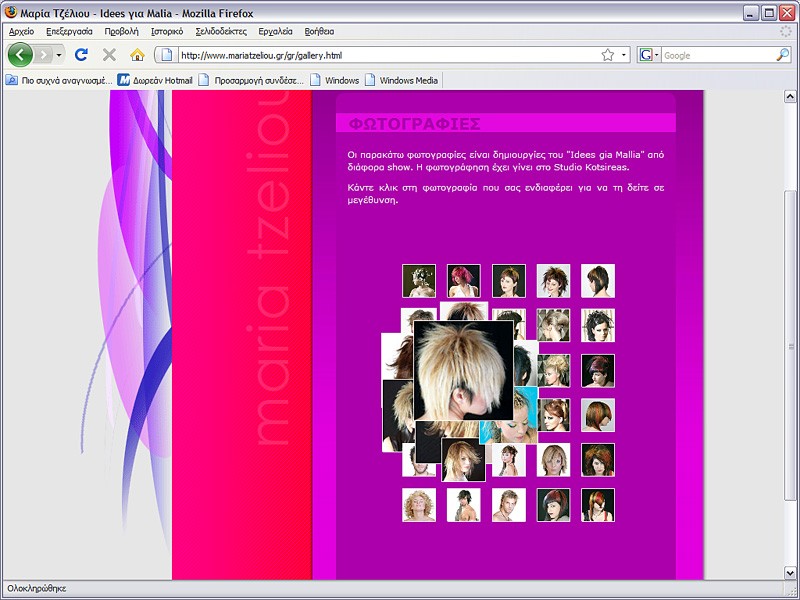Viewport: 800px width, 600px height.
Task: Open the spiky brown-red hair thumbnail on light background
Action: (553, 281)
